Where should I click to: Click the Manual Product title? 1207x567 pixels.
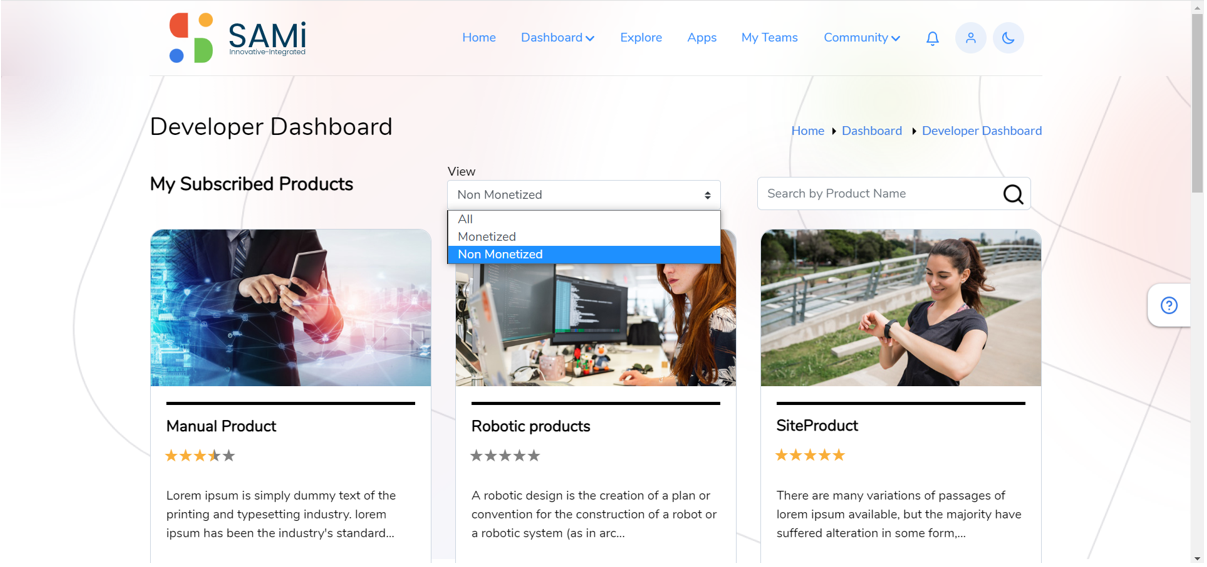(221, 426)
